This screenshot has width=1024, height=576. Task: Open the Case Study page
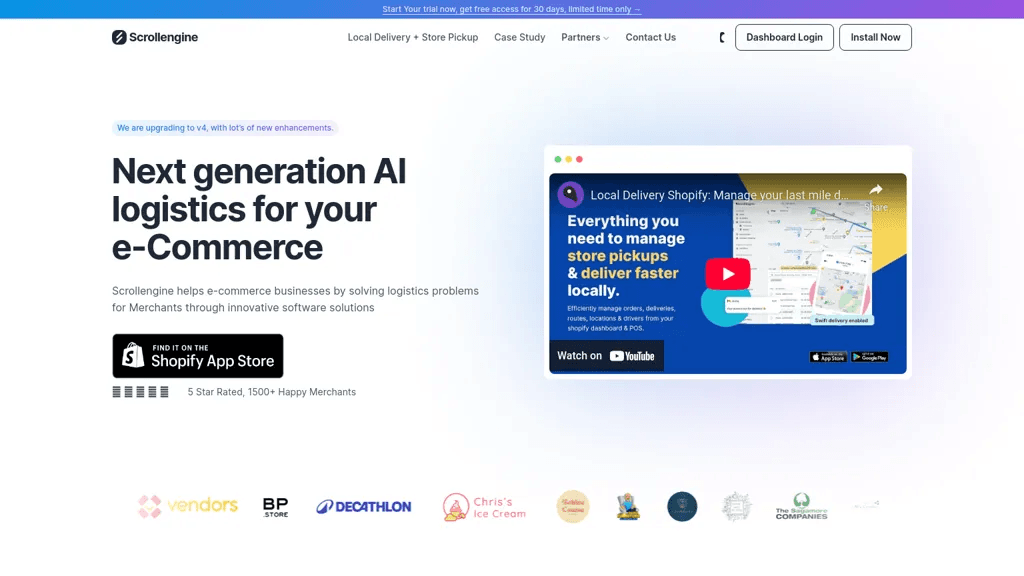click(520, 37)
